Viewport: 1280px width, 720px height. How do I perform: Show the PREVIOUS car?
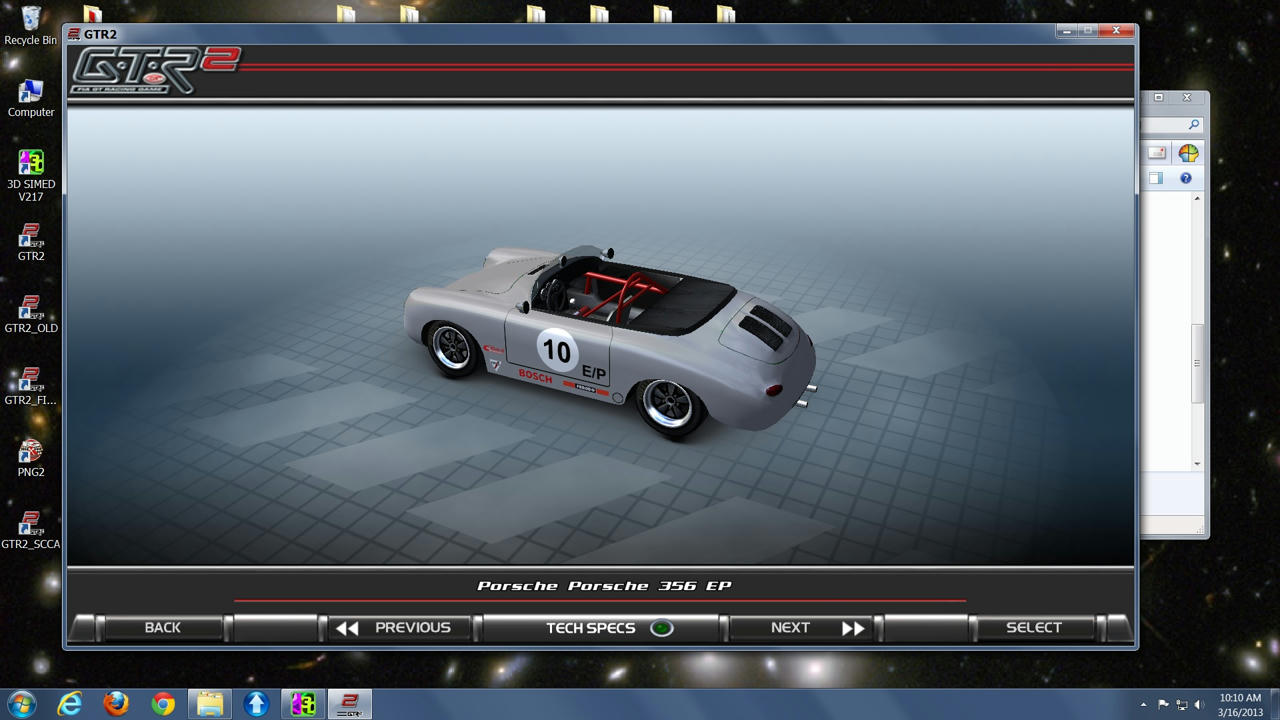pos(400,628)
